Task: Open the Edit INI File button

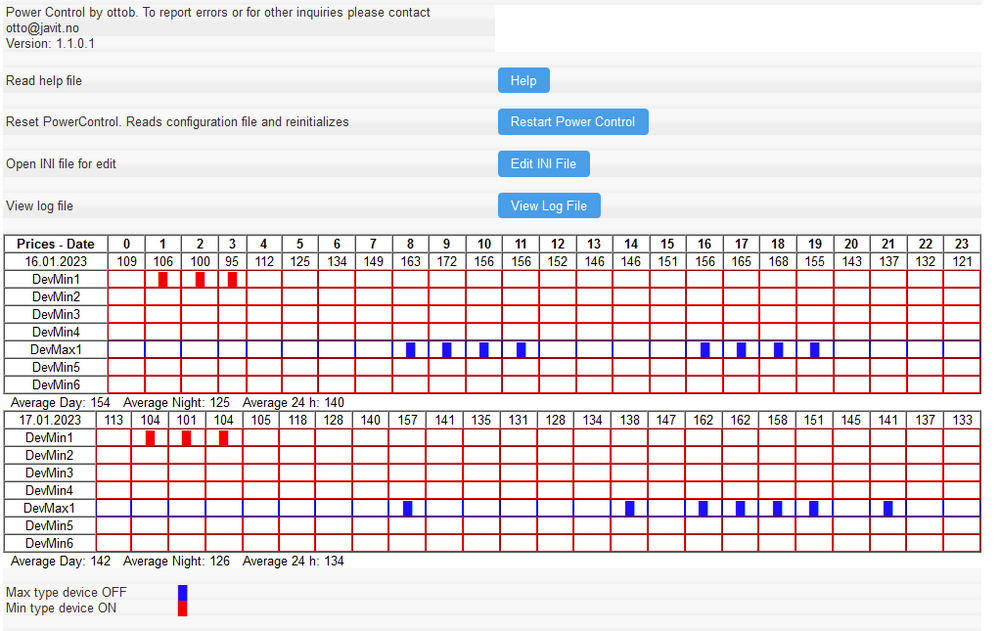Action: click(x=543, y=164)
